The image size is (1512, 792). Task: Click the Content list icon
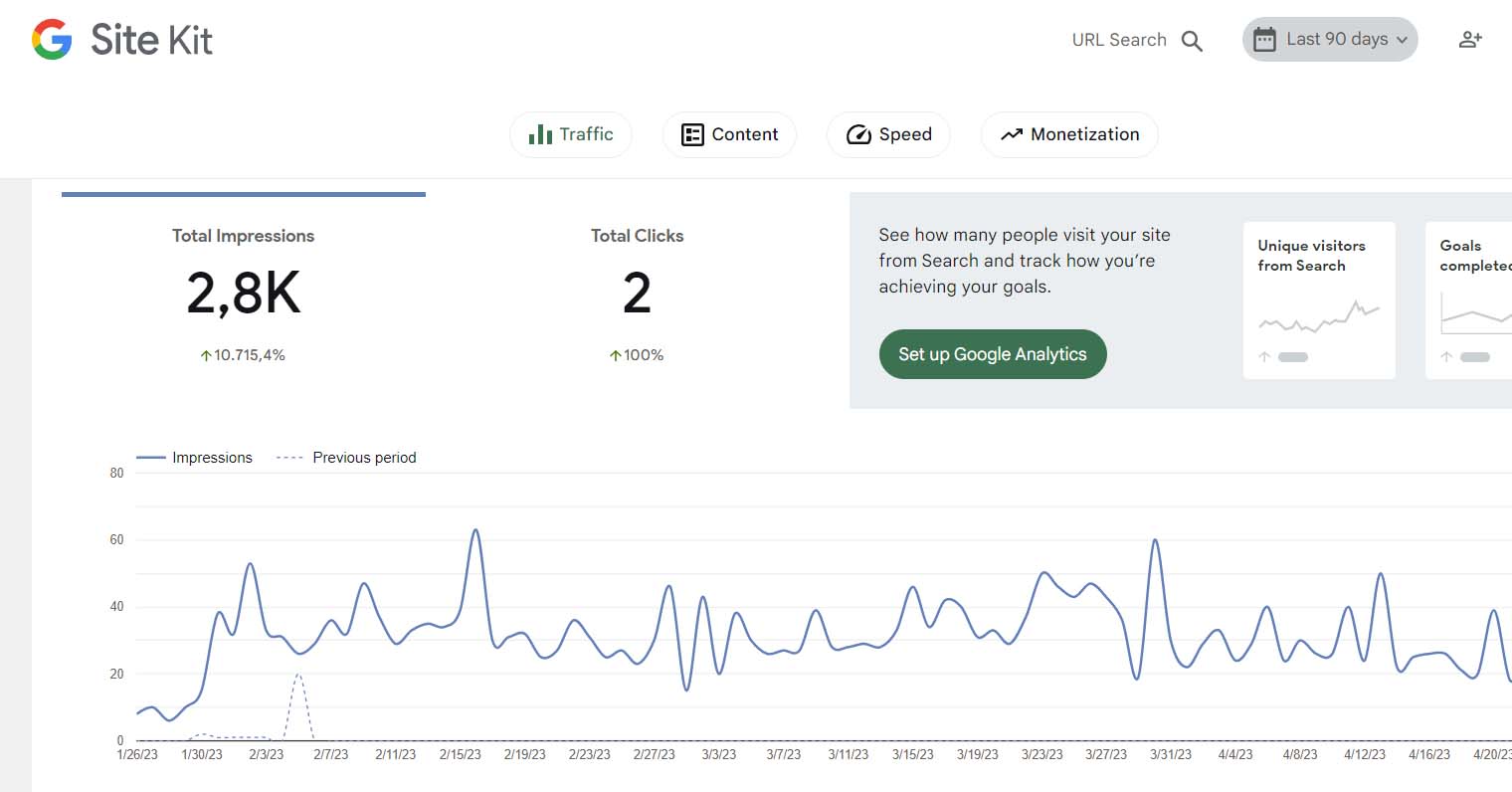point(692,134)
